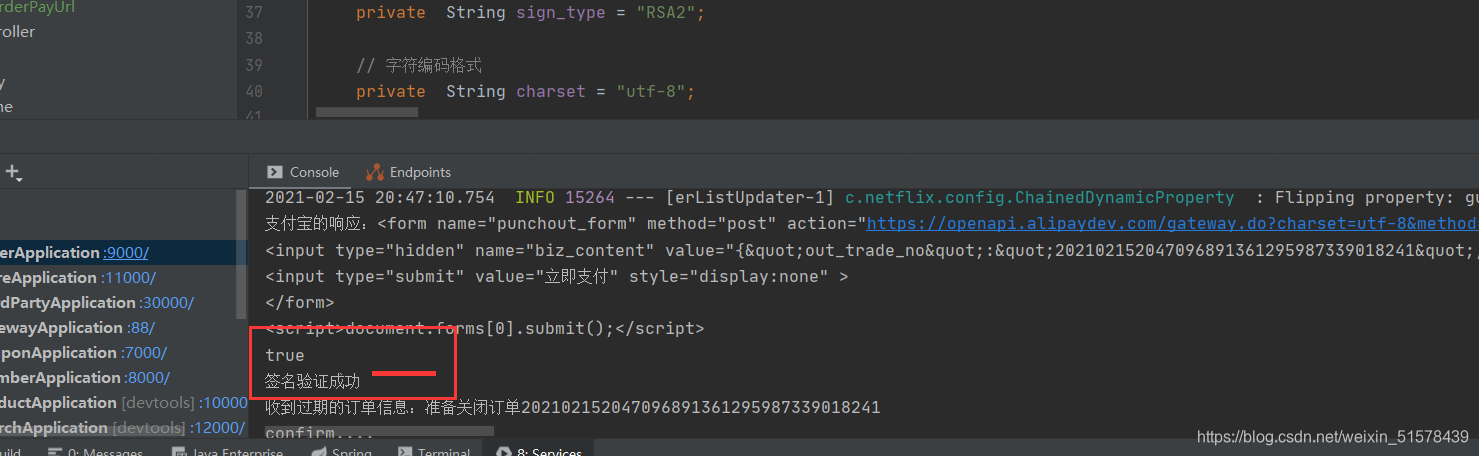Select the roller item in project tree
The height and width of the screenshot is (456, 1479).
coord(18,32)
